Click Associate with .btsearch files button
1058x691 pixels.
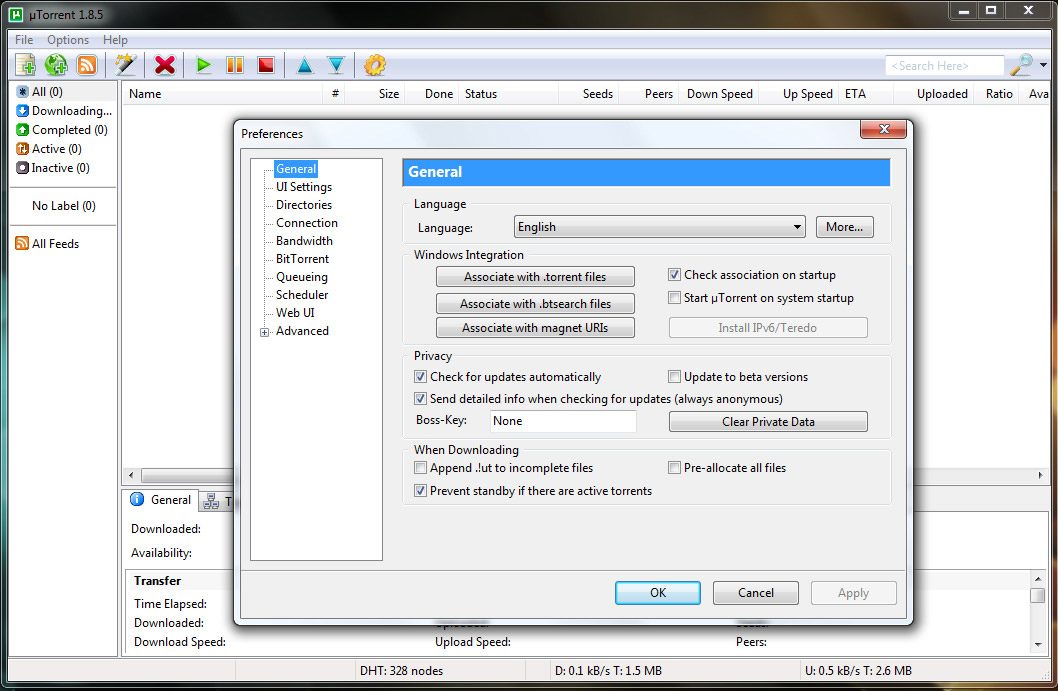[x=535, y=304]
